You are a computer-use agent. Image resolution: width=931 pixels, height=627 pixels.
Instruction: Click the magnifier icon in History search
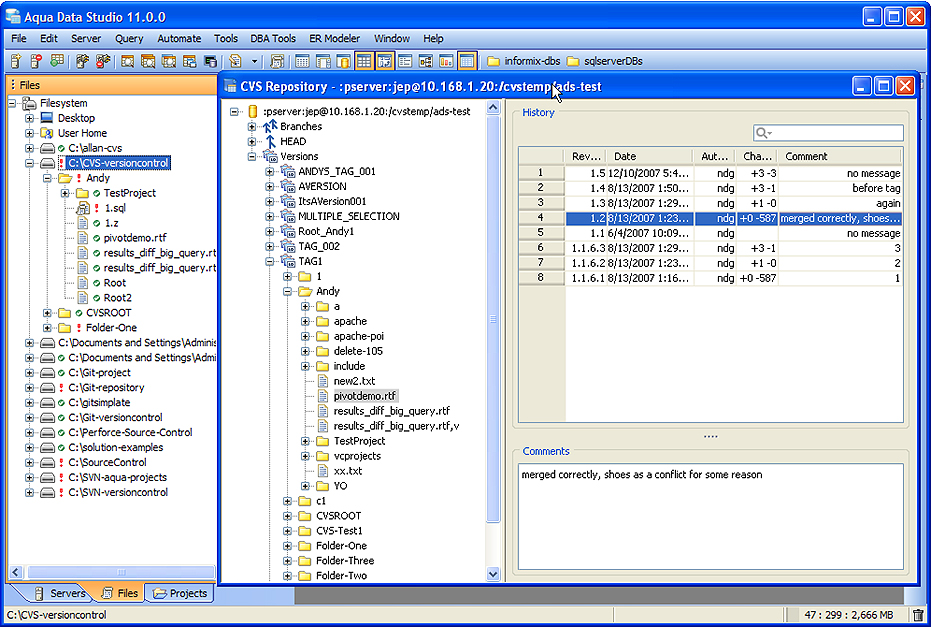[x=763, y=133]
